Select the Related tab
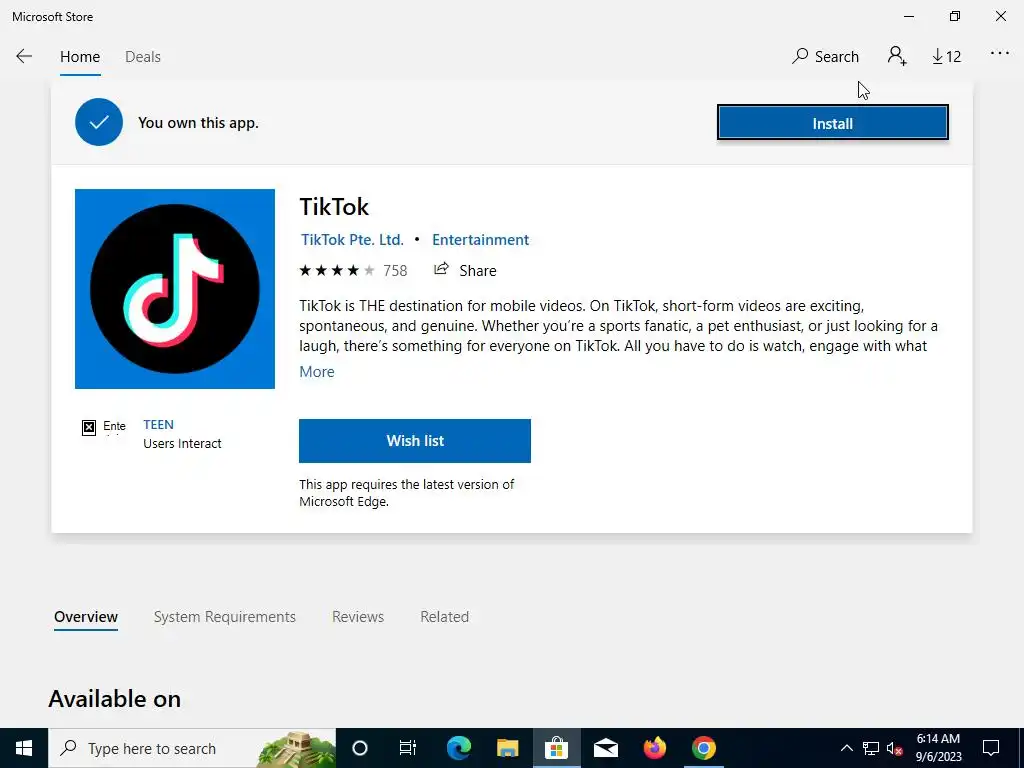 [x=445, y=616]
